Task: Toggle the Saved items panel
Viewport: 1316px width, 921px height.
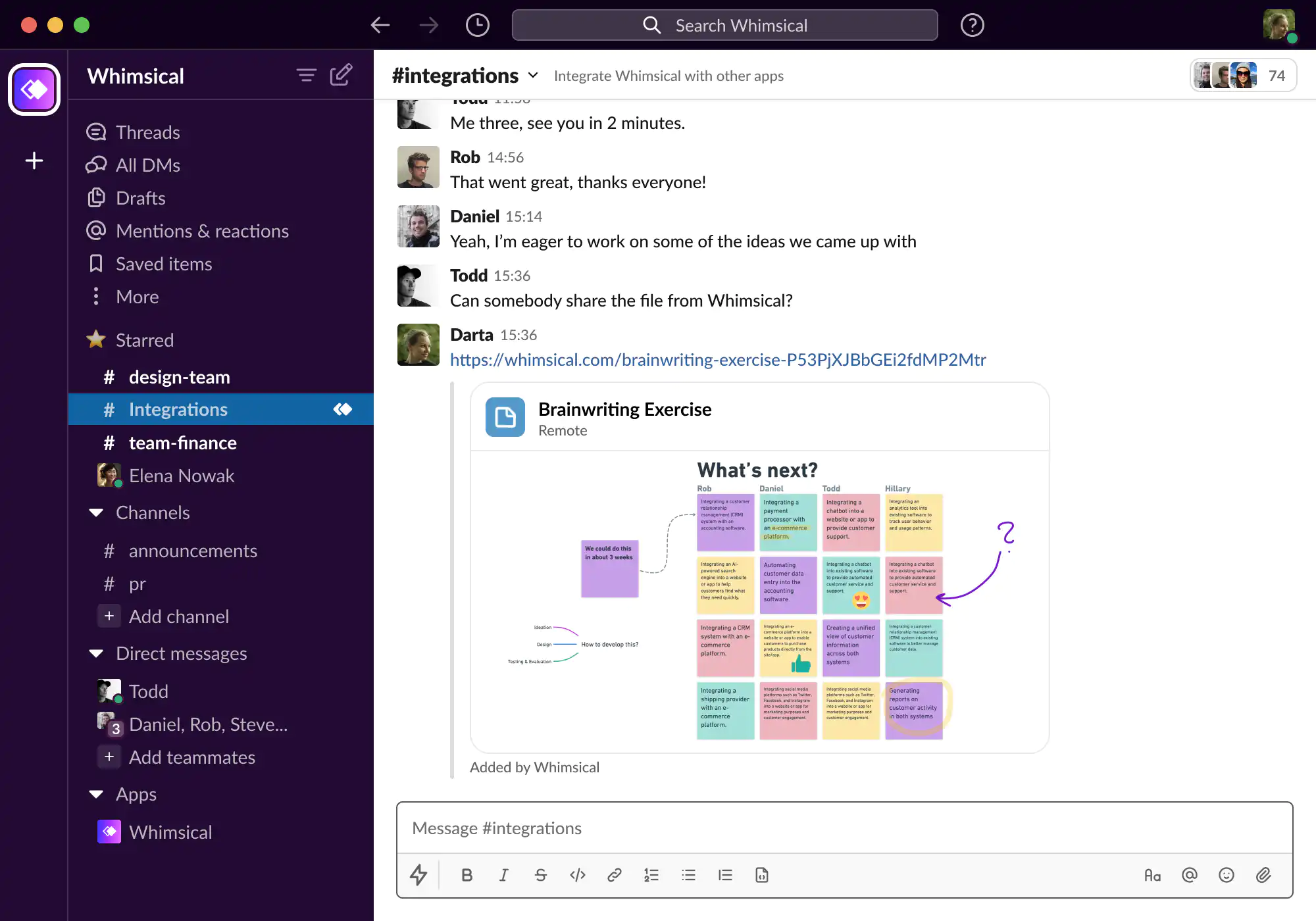Action: click(163, 263)
